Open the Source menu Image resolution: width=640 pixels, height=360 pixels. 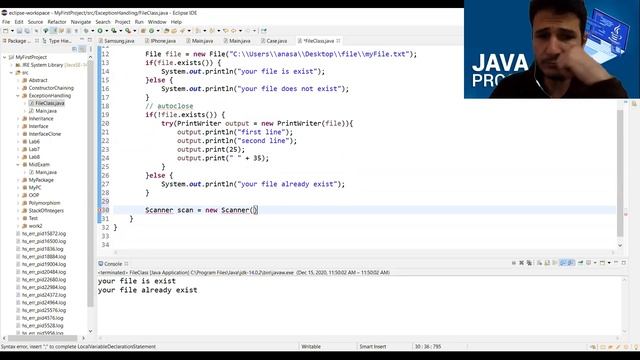[35, 22]
